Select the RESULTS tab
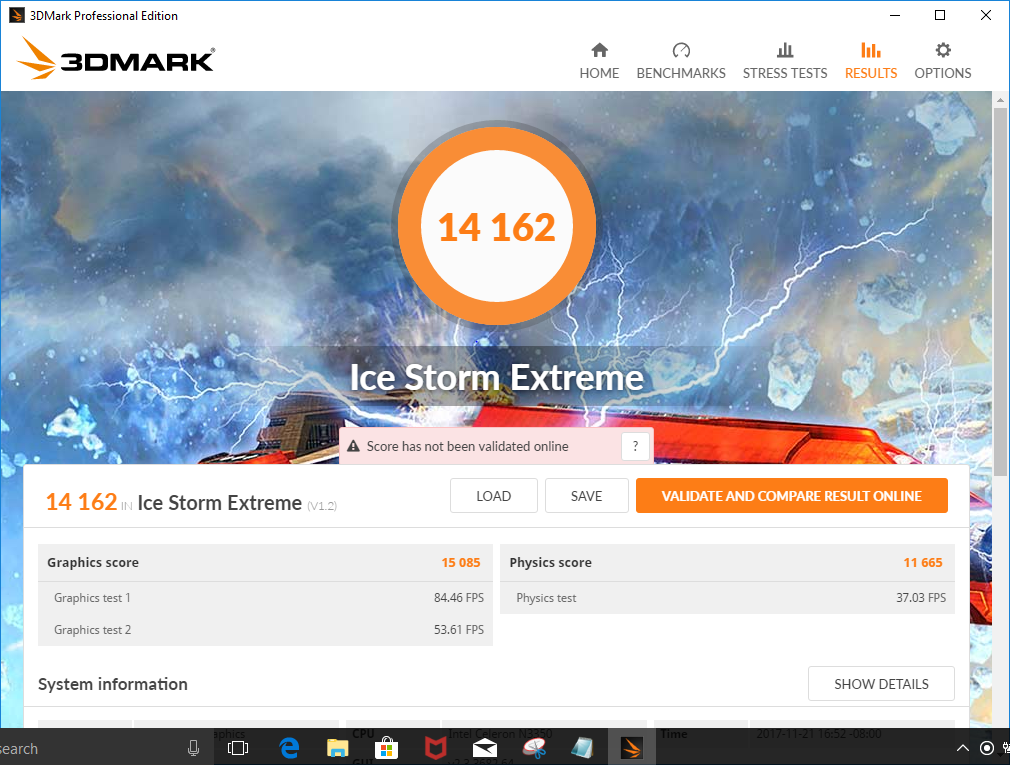The height and width of the screenshot is (765, 1010). 871,61
